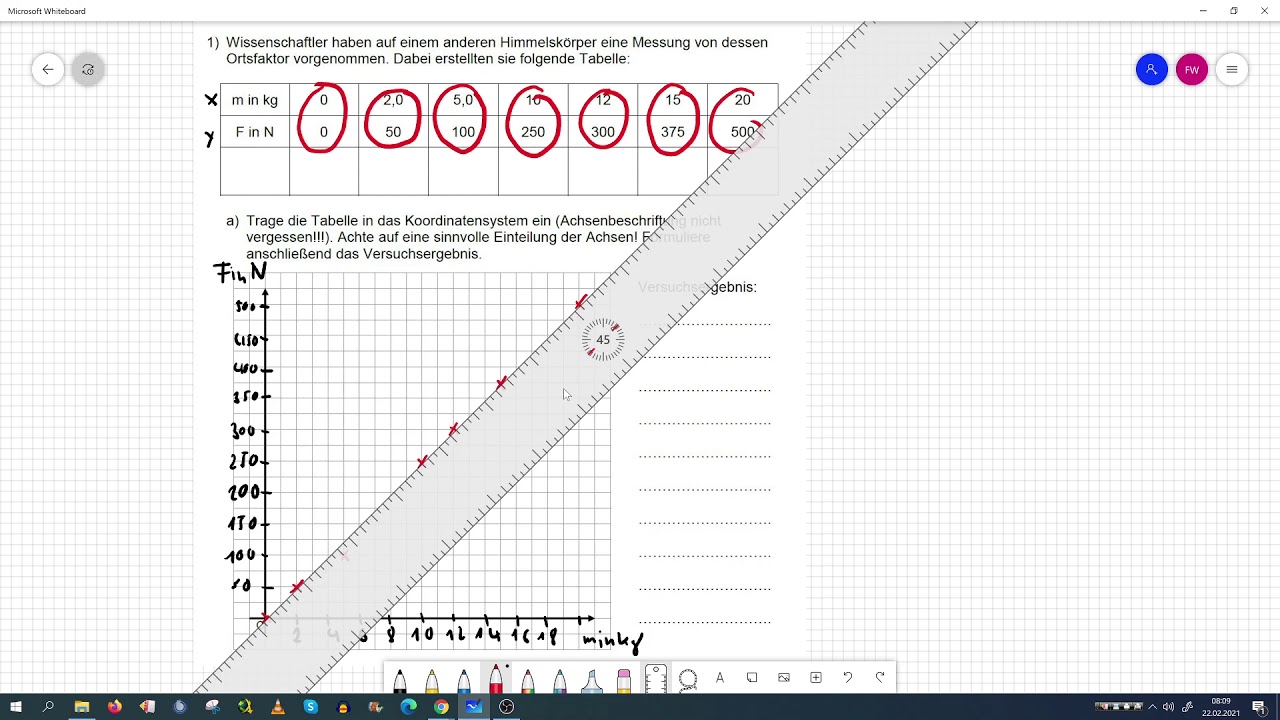The height and width of the screenshot is (720, 1280).
Task: Undo the last stroke
Action: 848,678
